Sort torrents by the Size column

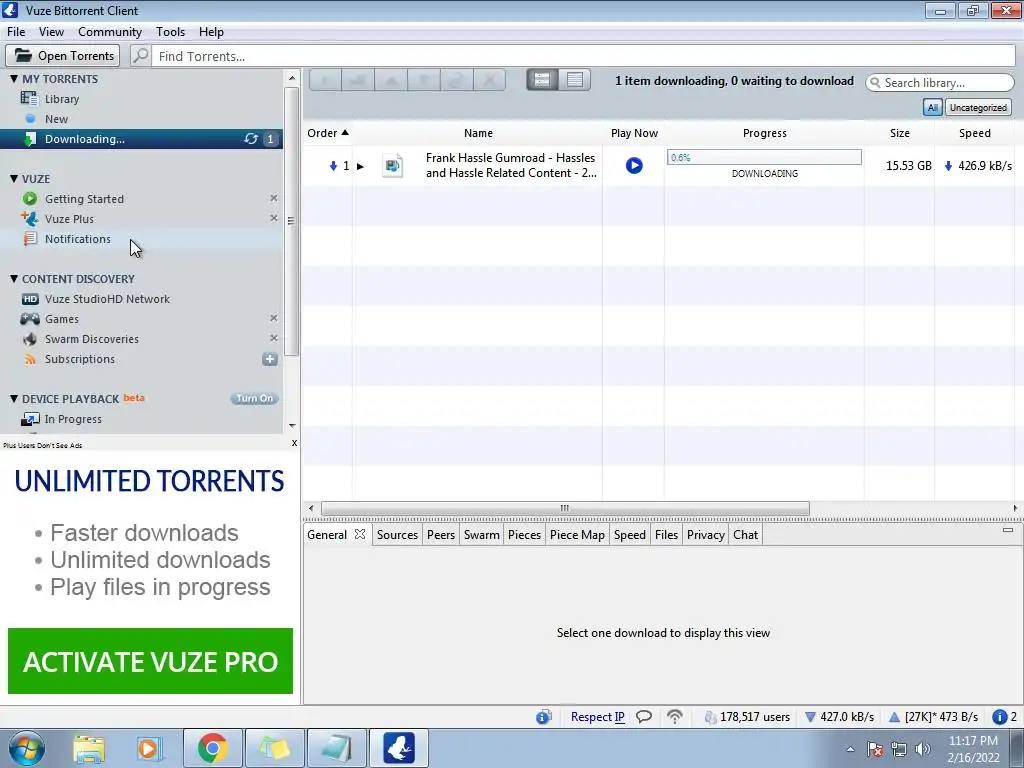pyautogui.click(x=899, y=133)
